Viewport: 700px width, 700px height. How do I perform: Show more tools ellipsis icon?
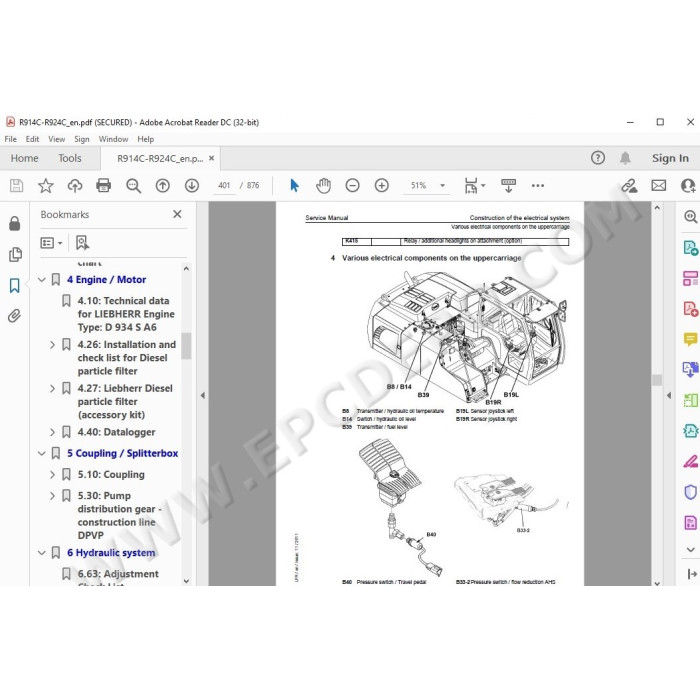pos(538,185)
